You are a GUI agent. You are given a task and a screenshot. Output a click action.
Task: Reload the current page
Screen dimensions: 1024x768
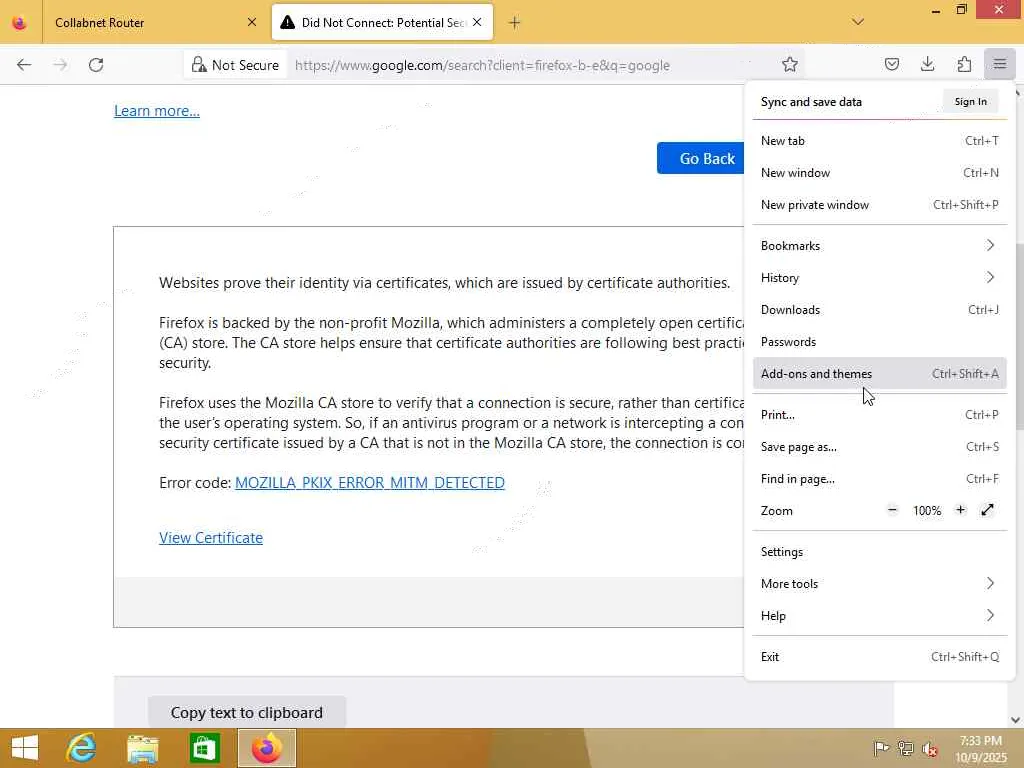pos(96,65)
